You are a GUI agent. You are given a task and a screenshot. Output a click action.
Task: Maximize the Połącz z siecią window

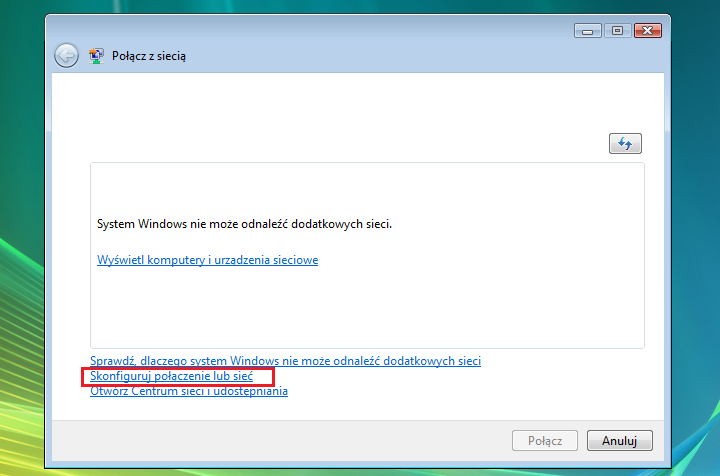[618, 31]
